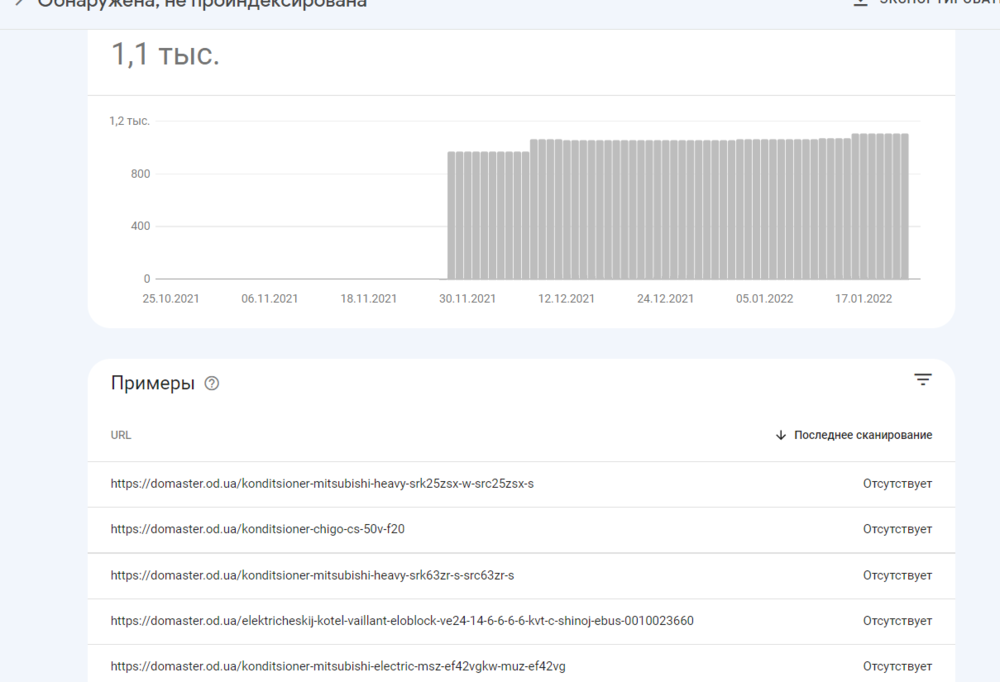Click the last bar on the chart's right
The width and height of the screenshot is (1000, 682).
(904, 206)
